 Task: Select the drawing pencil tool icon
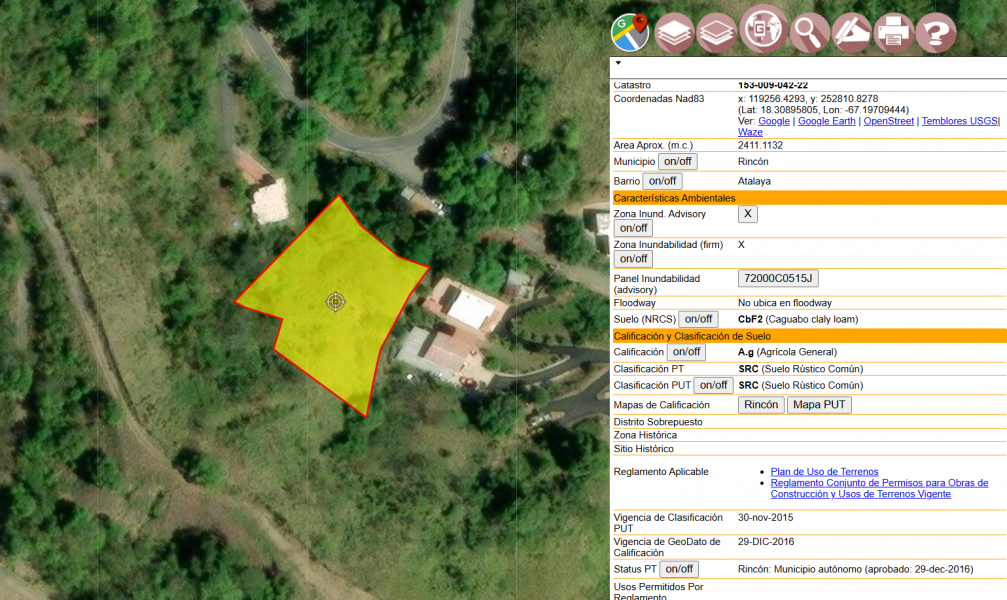tap(849, 31)
